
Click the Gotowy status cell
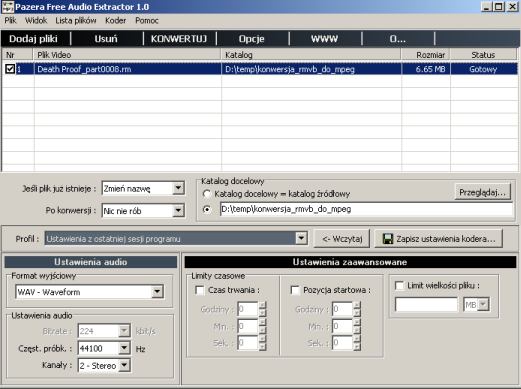483,69
